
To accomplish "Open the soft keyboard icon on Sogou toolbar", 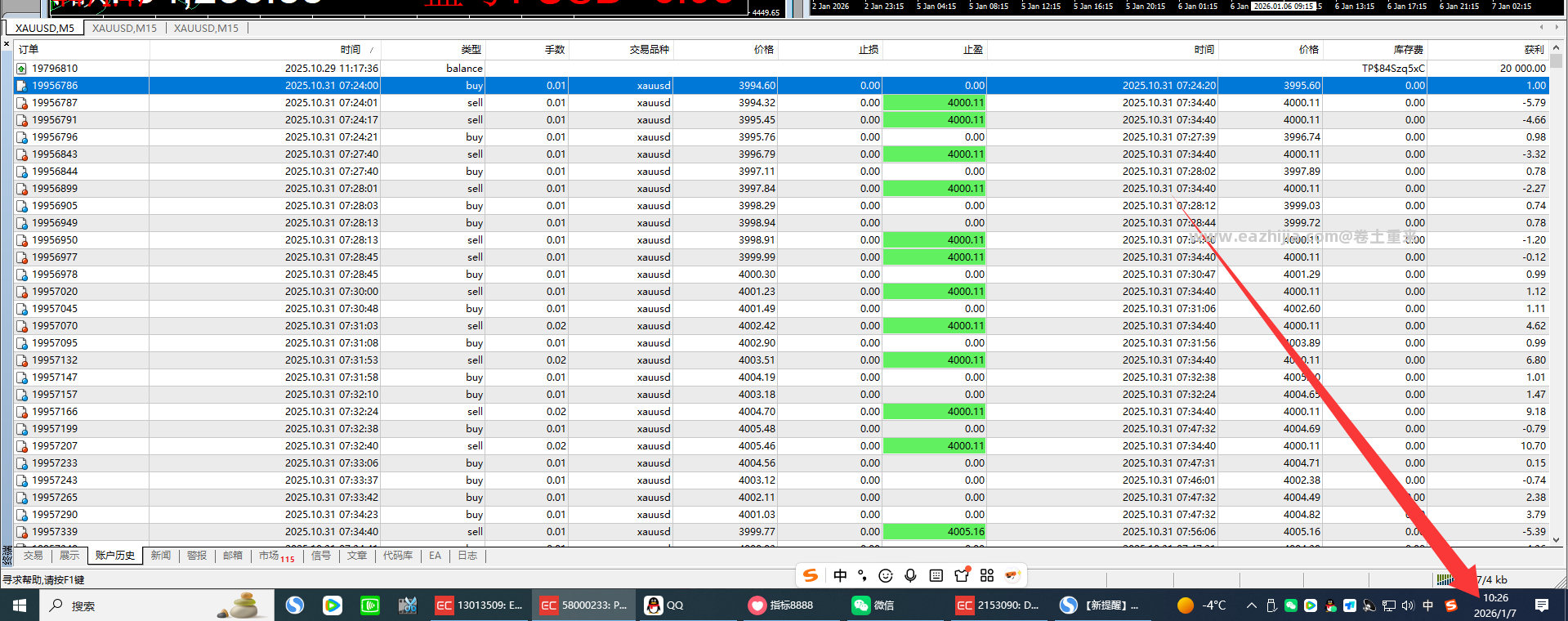I will (936, 576).
